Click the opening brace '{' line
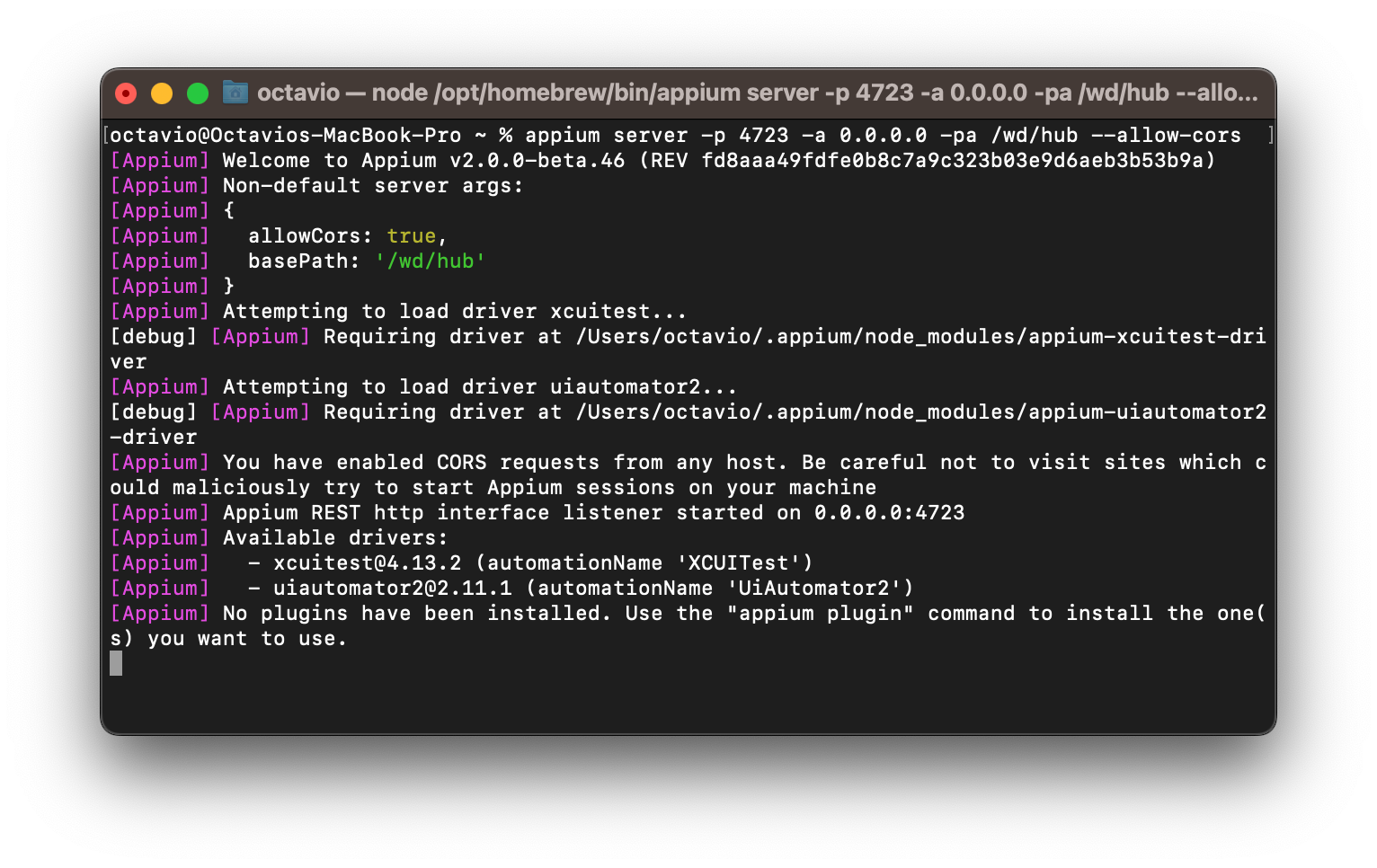This screenshot has width=1377, height=868. point(172,210)
